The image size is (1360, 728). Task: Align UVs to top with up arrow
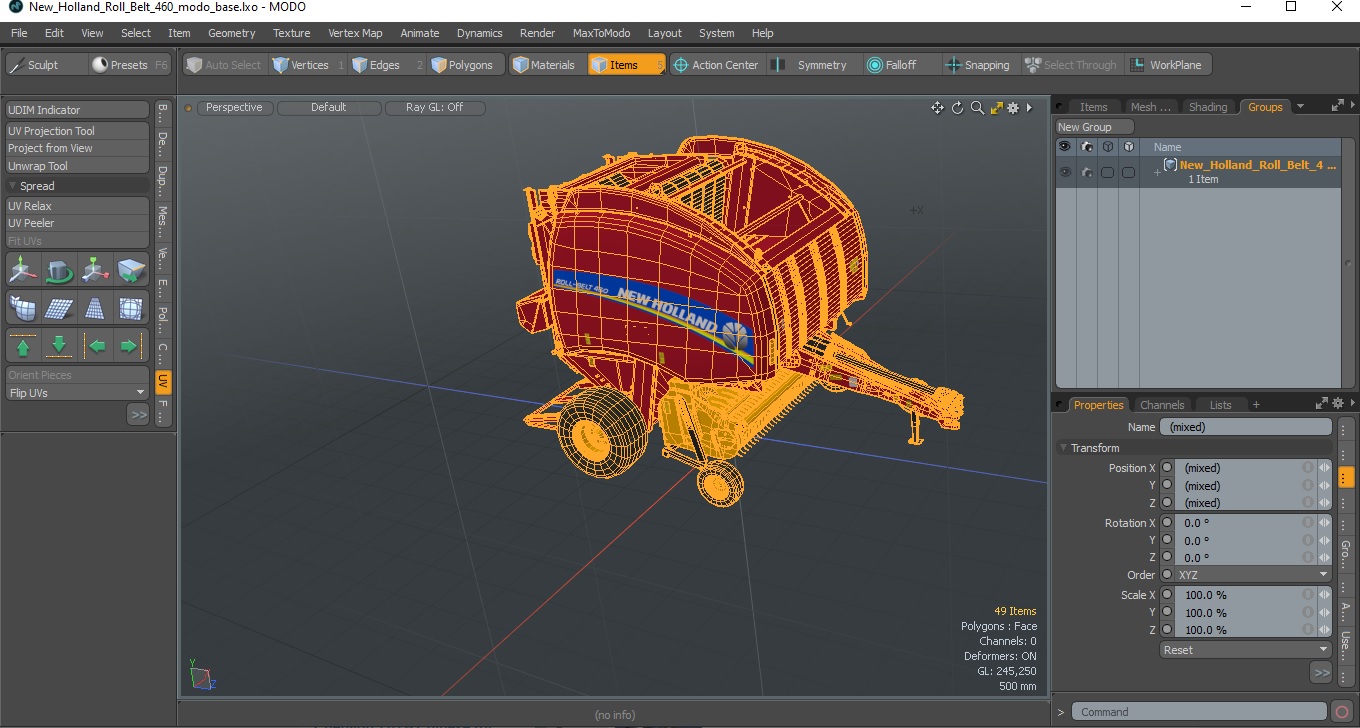click(x=23, y=346)
